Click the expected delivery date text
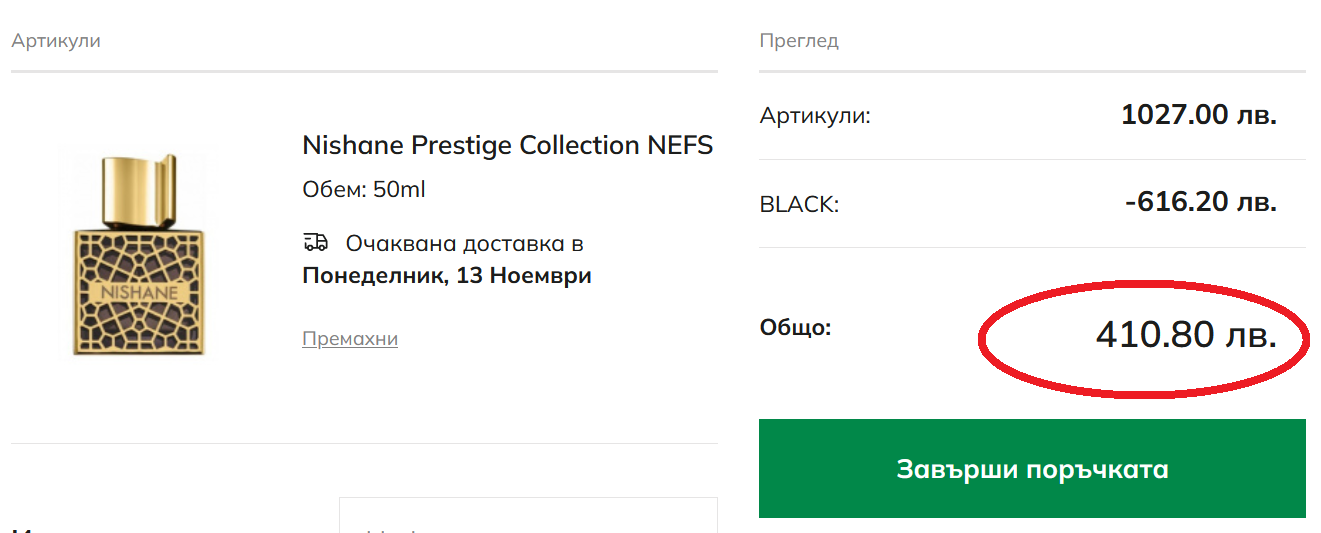 [x=447, y=276]
